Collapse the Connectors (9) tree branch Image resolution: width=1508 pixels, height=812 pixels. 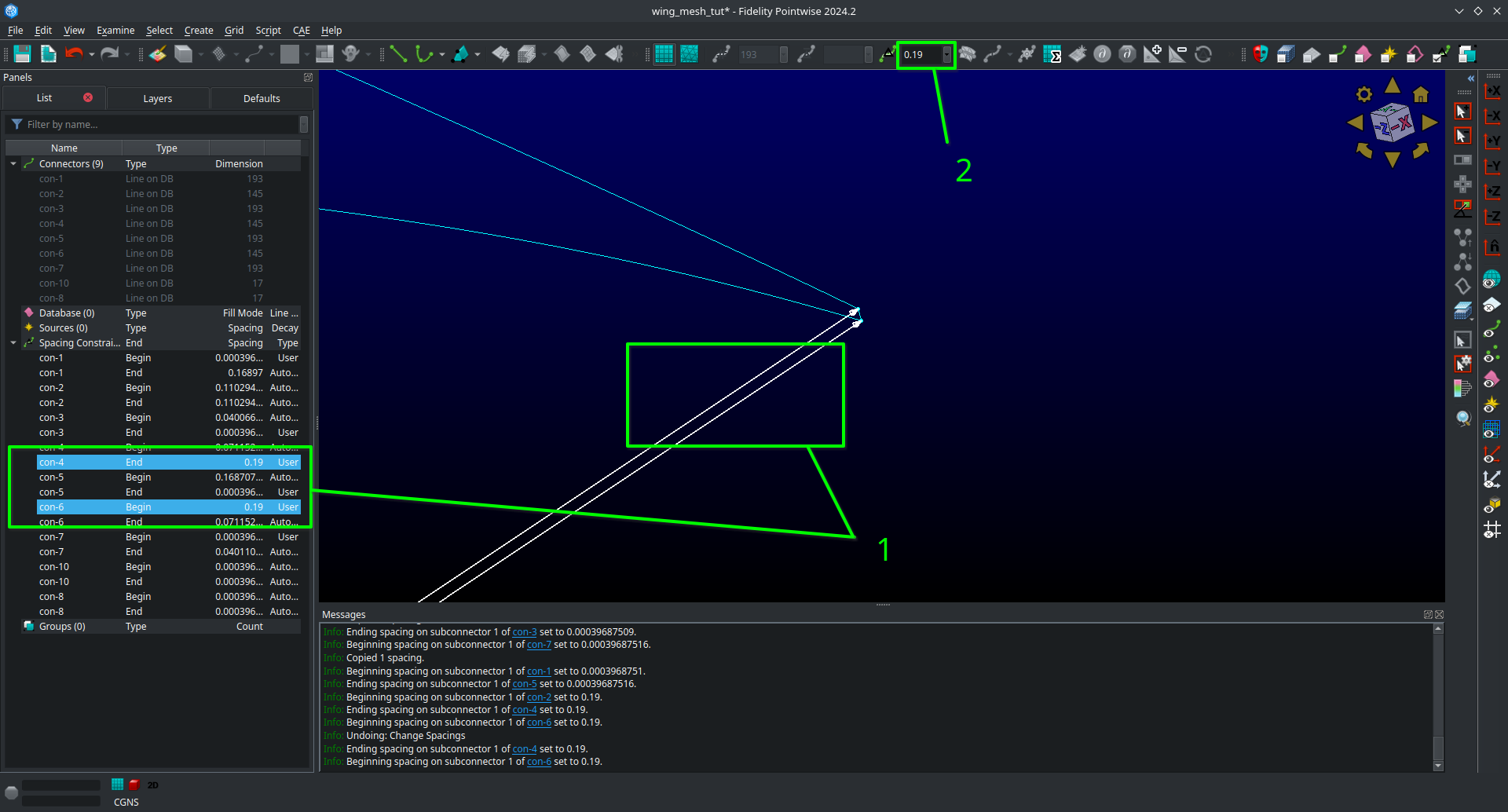click(x=13, y=163)
